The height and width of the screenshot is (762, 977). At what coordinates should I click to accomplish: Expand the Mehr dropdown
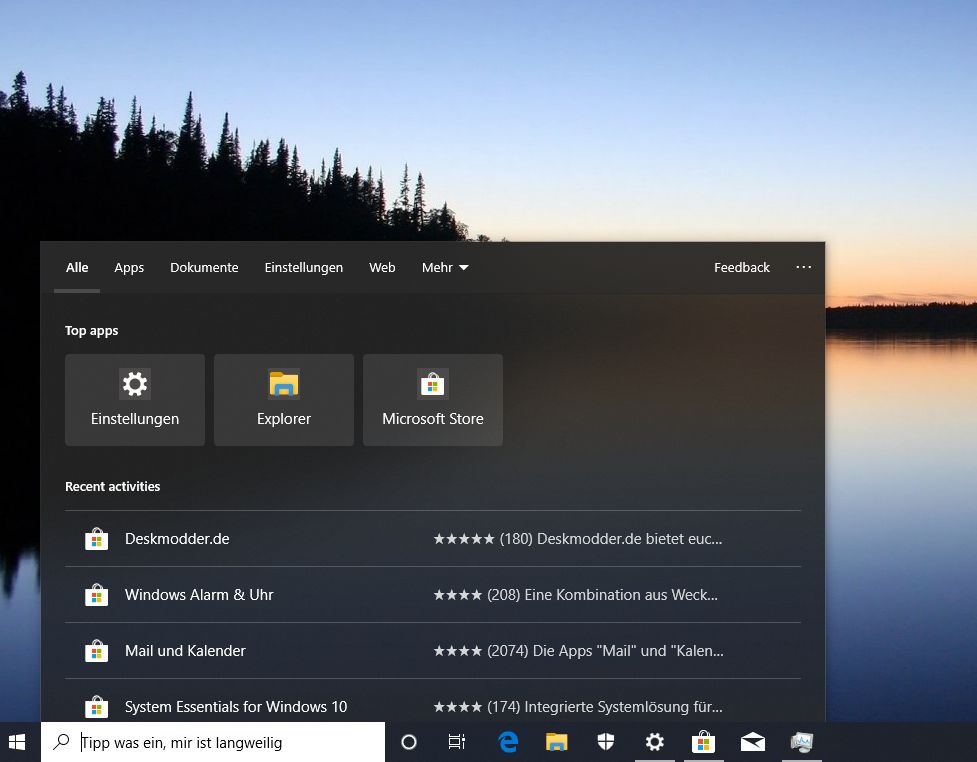coord(445,267)
